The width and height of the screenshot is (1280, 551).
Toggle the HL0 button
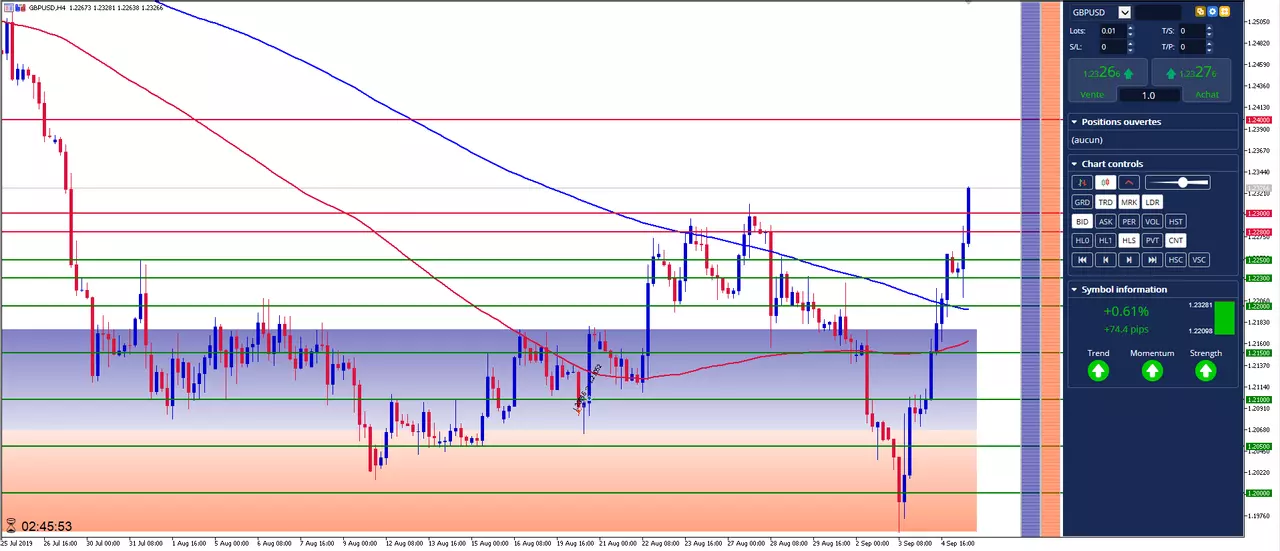coord(1082,240)
